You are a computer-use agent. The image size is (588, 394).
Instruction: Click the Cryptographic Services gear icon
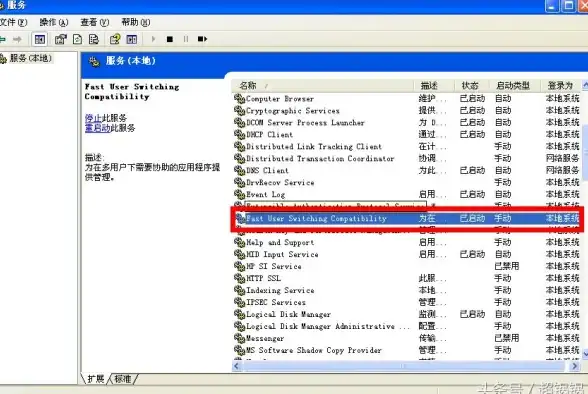tap(239, 111)
